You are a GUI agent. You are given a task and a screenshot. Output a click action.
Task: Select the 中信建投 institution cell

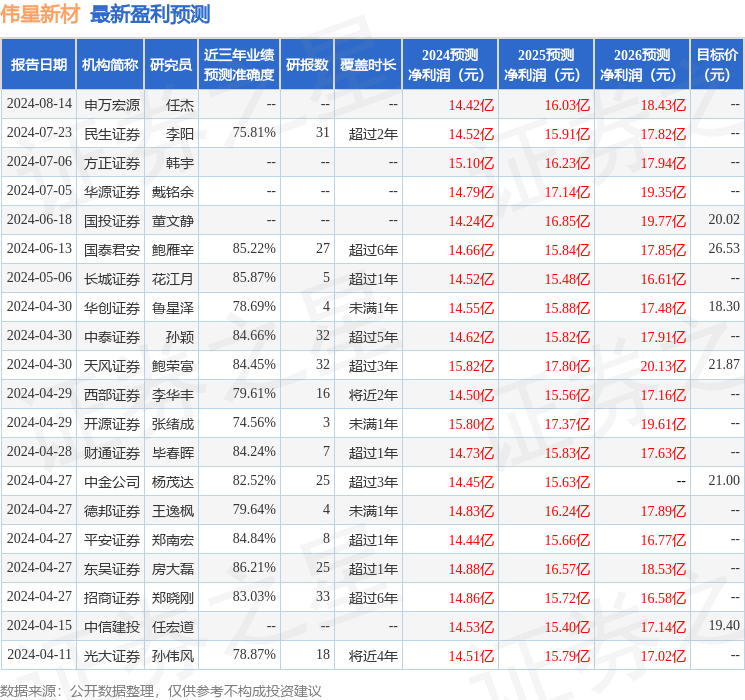(112, 626)
